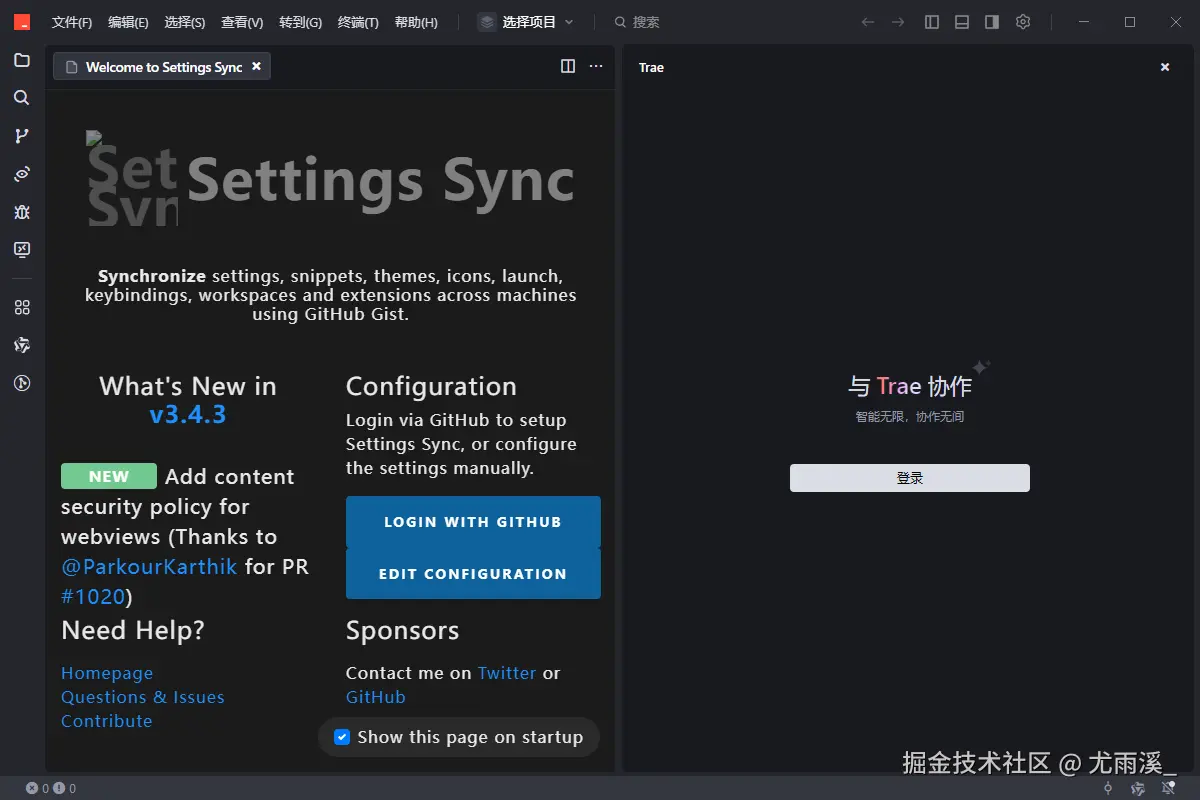
Task: Click the split editor icon
Action: point(568,66)
